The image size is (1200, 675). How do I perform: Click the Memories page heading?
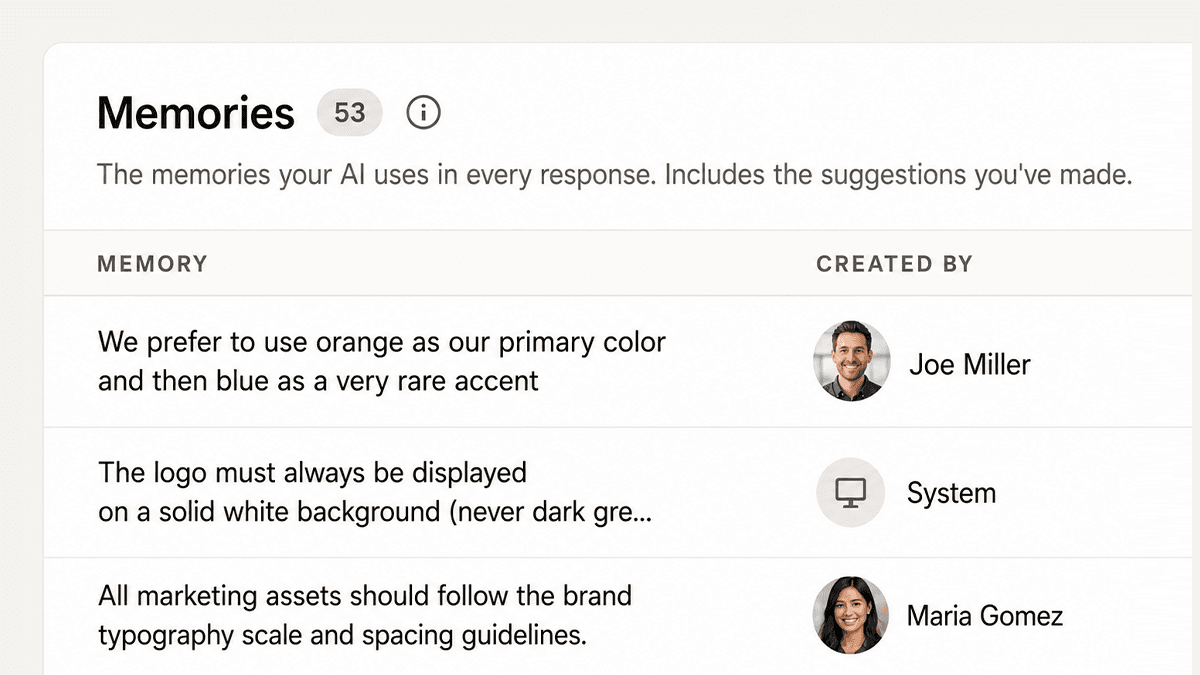coord(196,113)
